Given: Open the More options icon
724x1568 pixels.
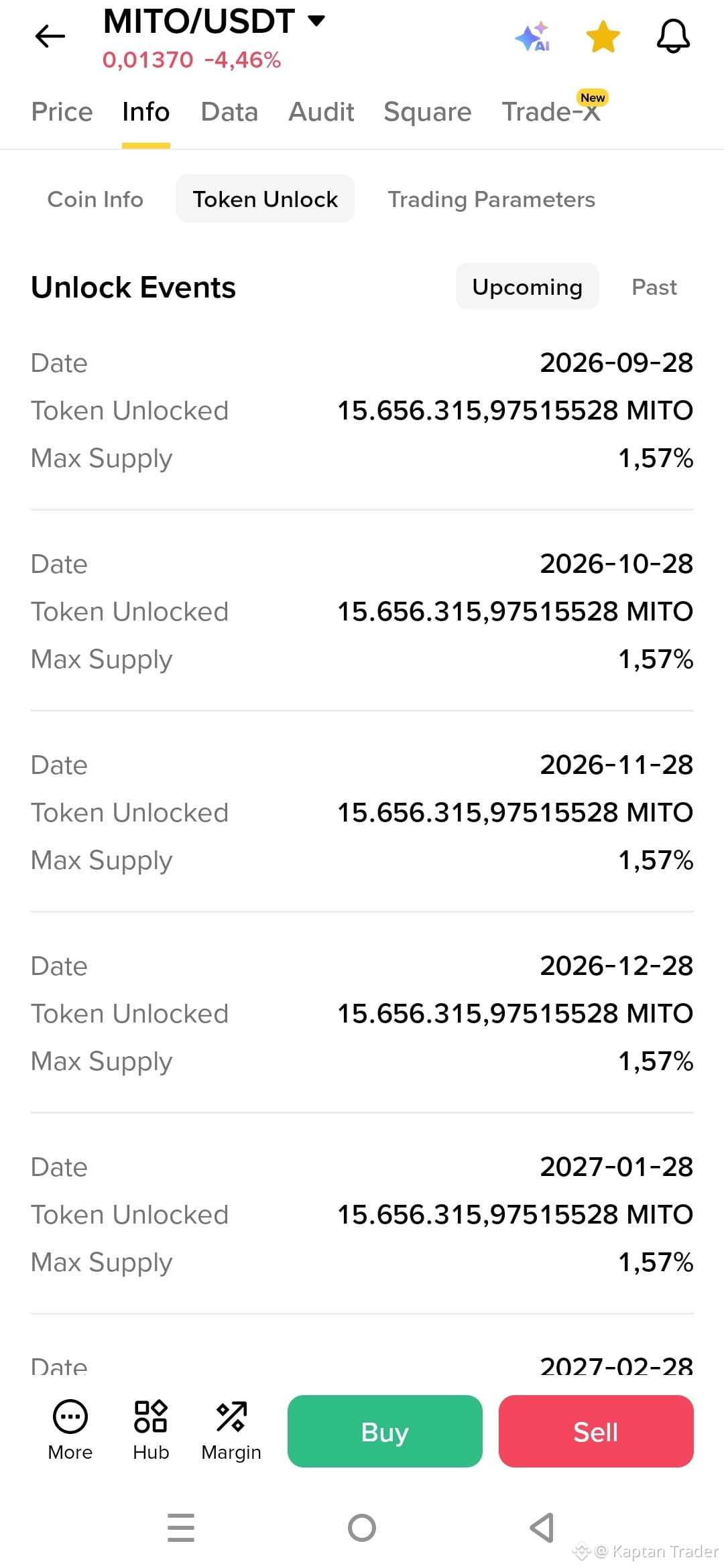Looking at the screenshot, I should [x=70, y=1417].
